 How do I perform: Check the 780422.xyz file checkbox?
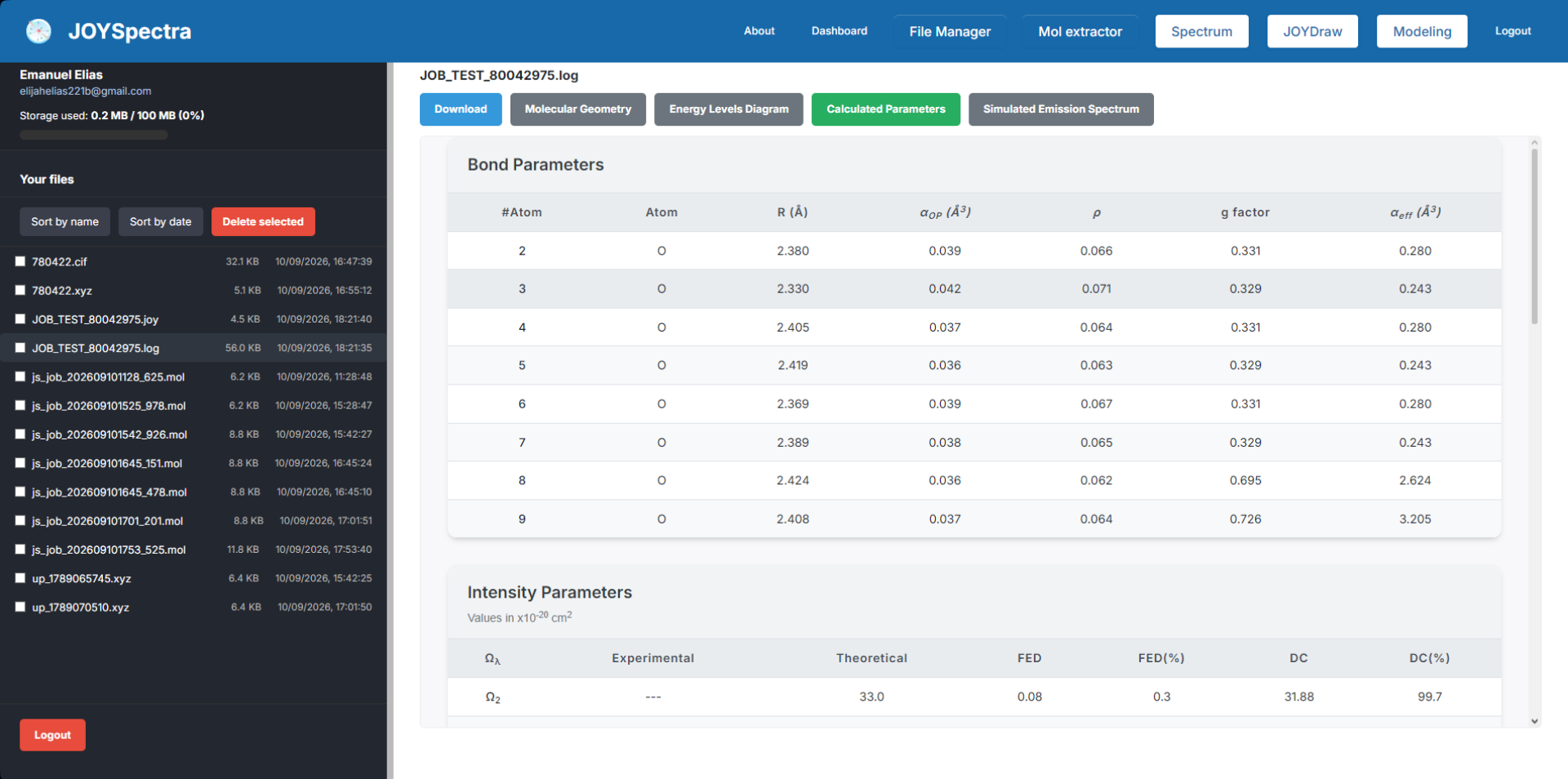(x=20, y=290)
